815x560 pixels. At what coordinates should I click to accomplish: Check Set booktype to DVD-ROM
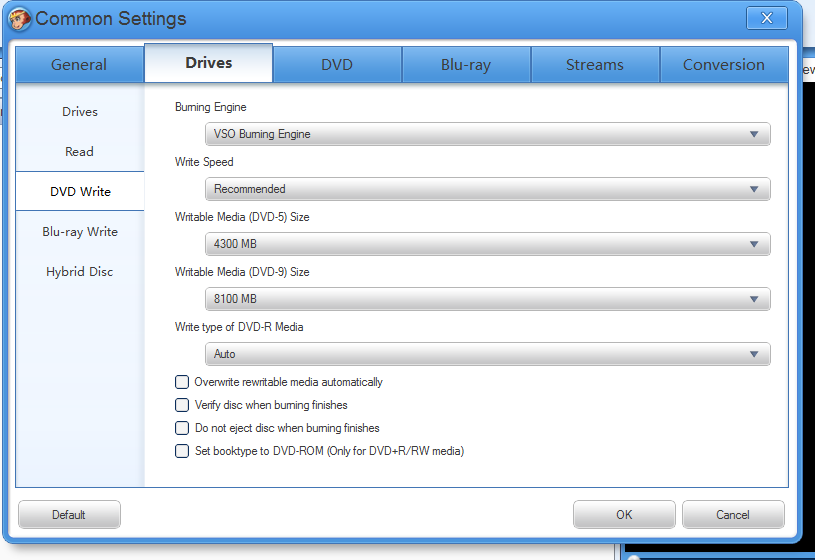pyautogui.click(x=182, y=451)
